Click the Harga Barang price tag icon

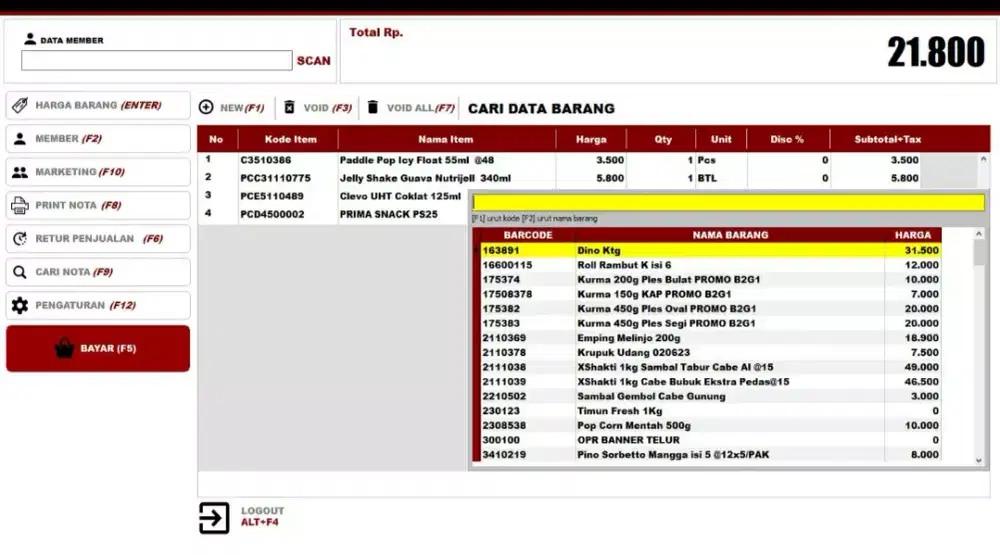(x=20, y=105)
